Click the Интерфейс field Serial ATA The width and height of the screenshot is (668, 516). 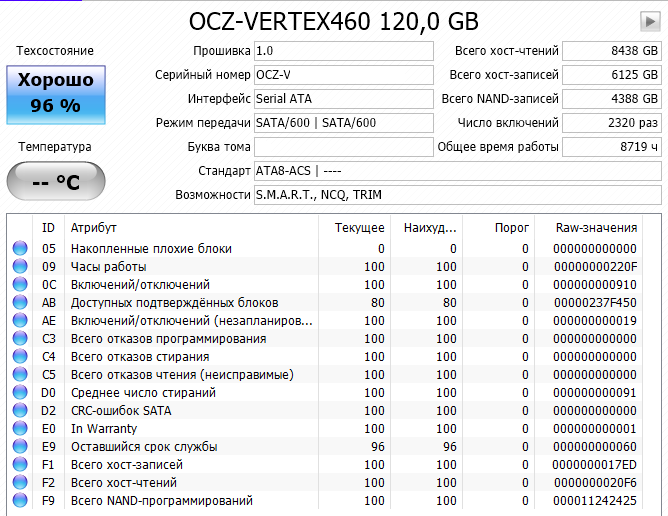point(344,98)
